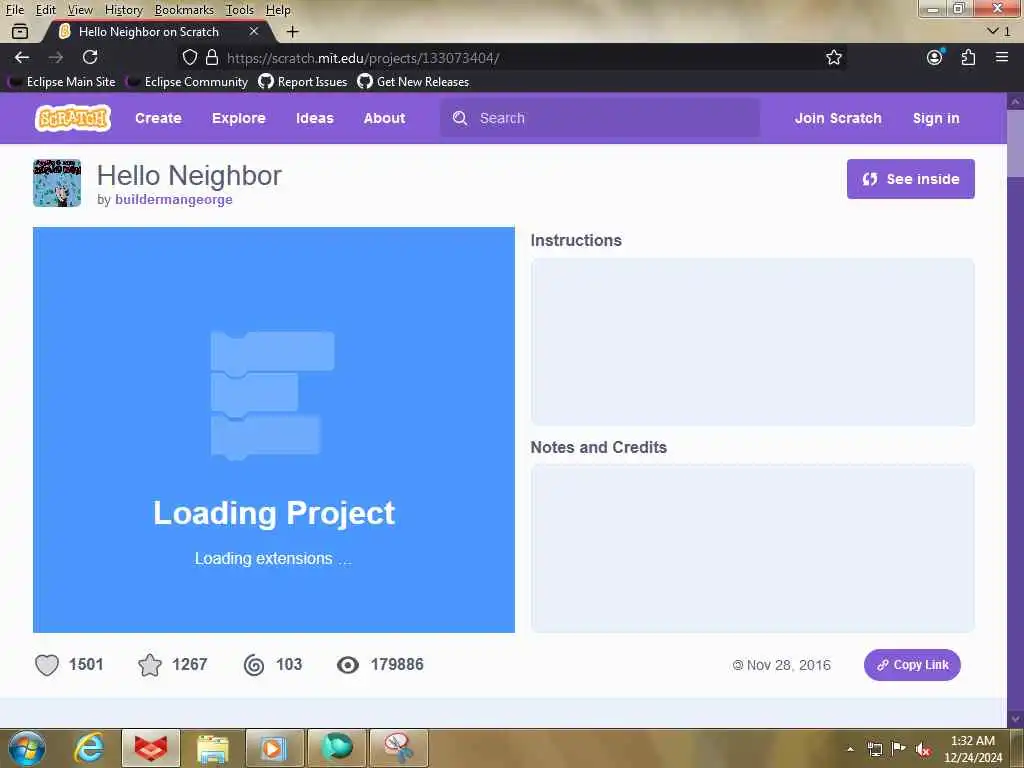The width and height of the screenshot is (1024, 768).
Task: Open the Windows Start button
Action: (27, 748)
